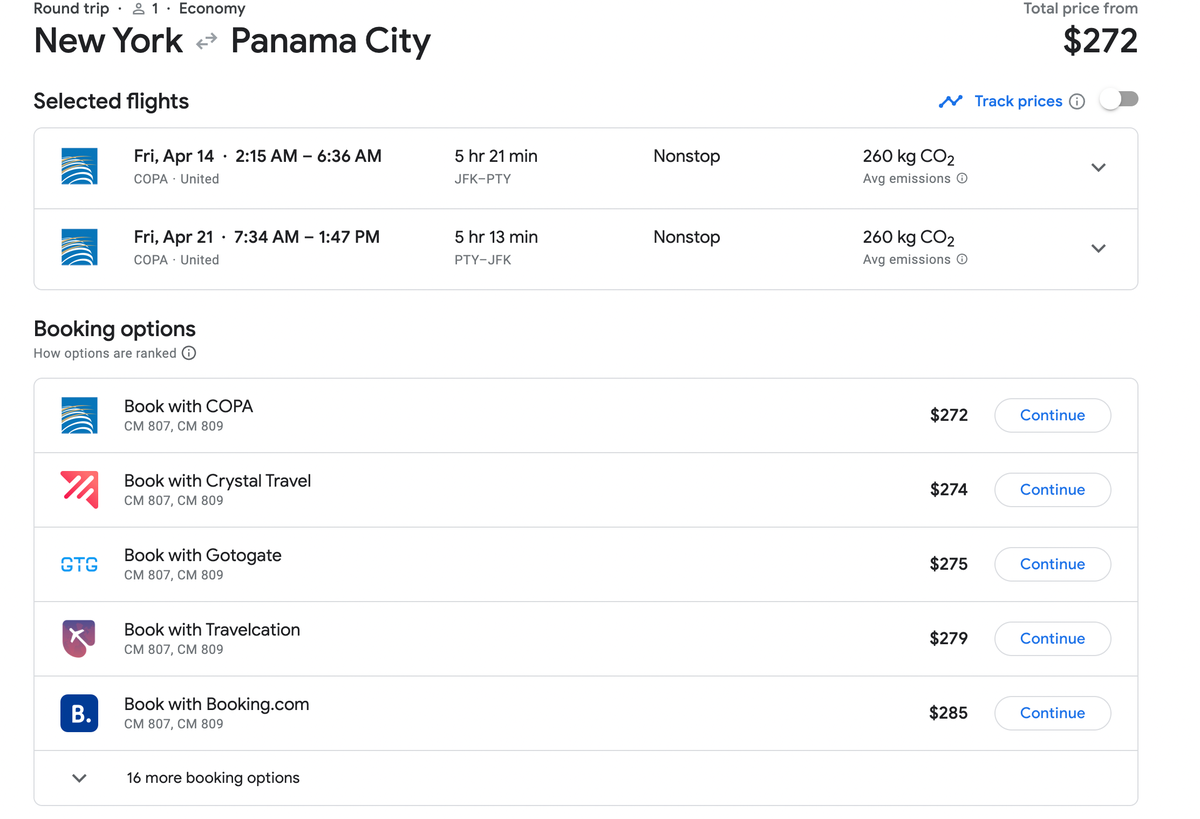Show the 16 more booking options
Image resolution: width=1200 pixels, height=819 pixels.
(x=212, y=777)
